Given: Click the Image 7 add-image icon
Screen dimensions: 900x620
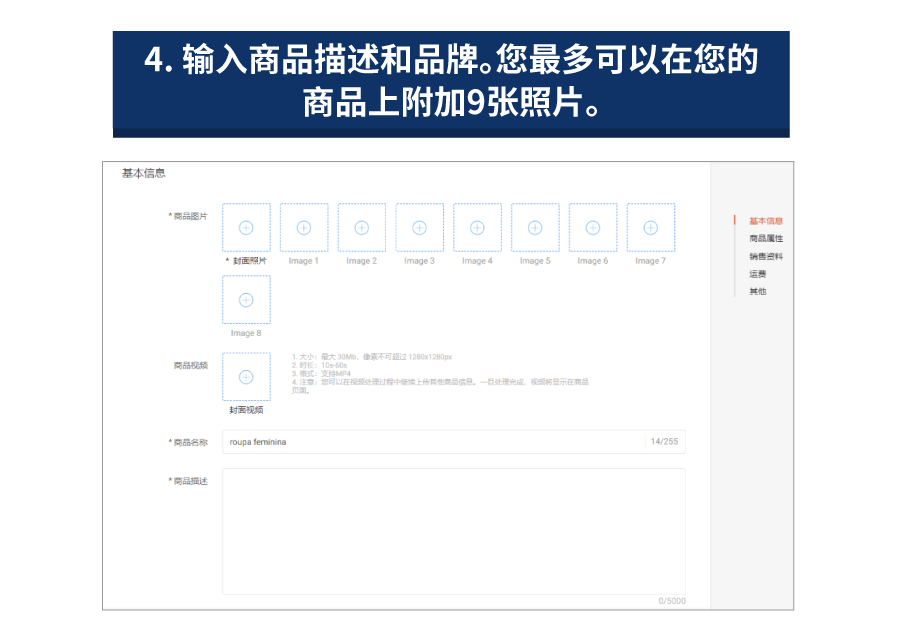Looking at the screenshot, I should point(650,227).
